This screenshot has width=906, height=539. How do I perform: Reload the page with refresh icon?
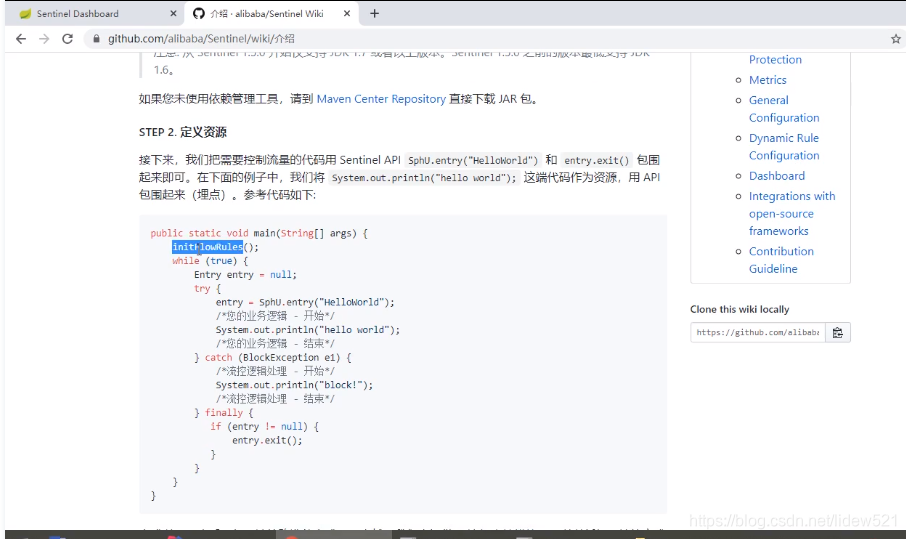click(68, 39)
